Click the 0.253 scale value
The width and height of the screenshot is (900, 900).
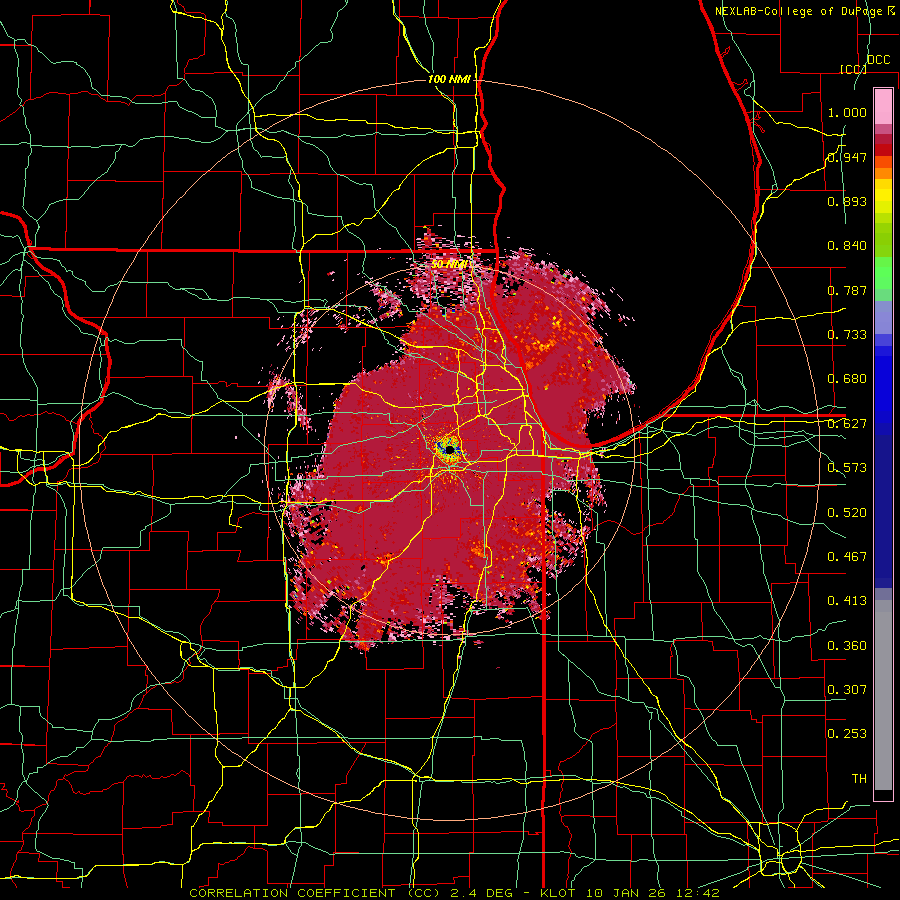pos(847,734)
